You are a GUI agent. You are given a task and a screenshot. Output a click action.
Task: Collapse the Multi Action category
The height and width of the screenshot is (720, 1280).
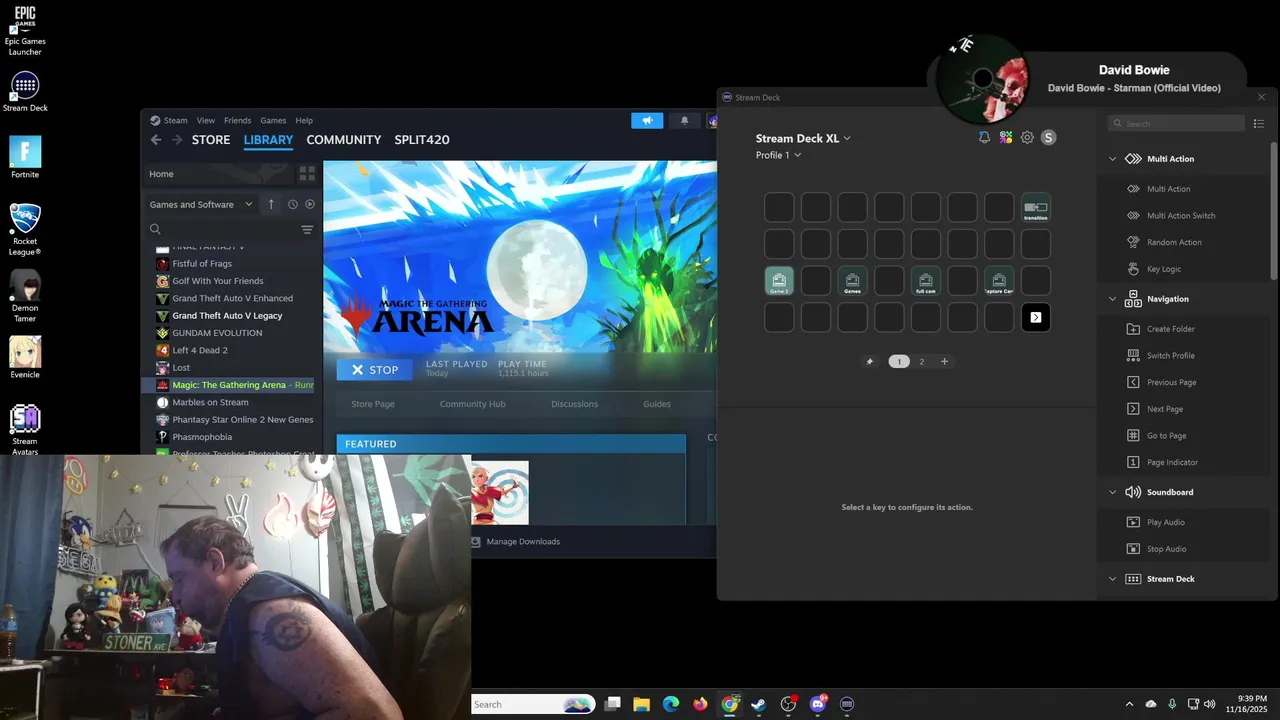click(x=1112, y=159)
